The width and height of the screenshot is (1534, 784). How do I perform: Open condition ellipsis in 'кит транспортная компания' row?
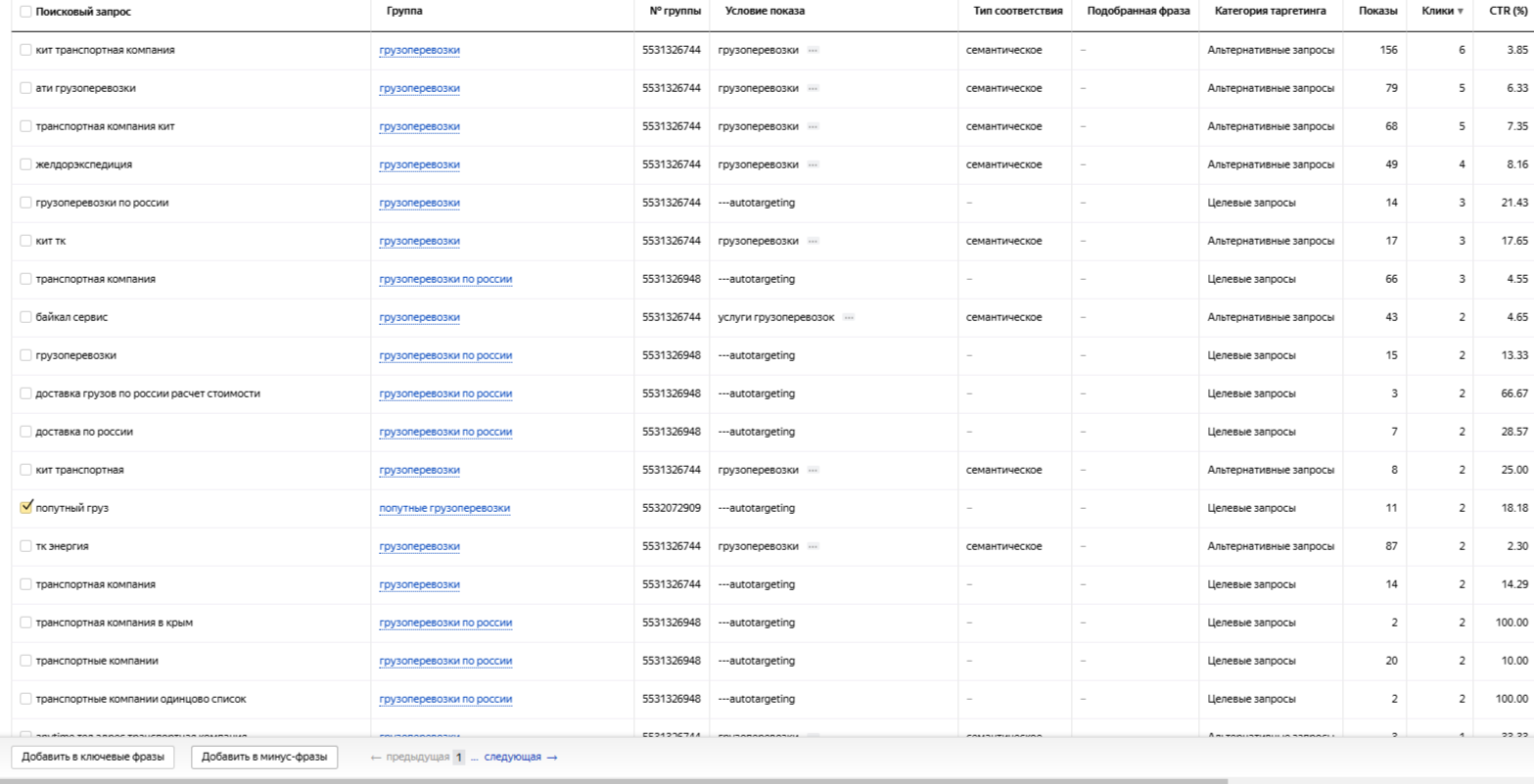[x=813, y=50]
